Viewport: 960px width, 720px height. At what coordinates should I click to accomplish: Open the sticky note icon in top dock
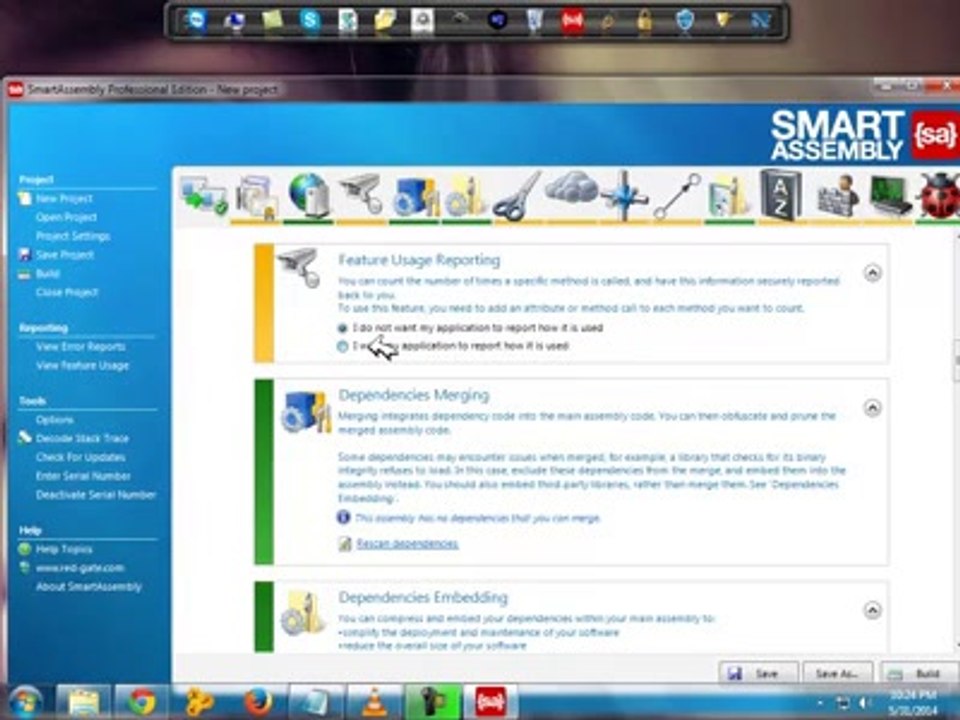coord(272,20)
